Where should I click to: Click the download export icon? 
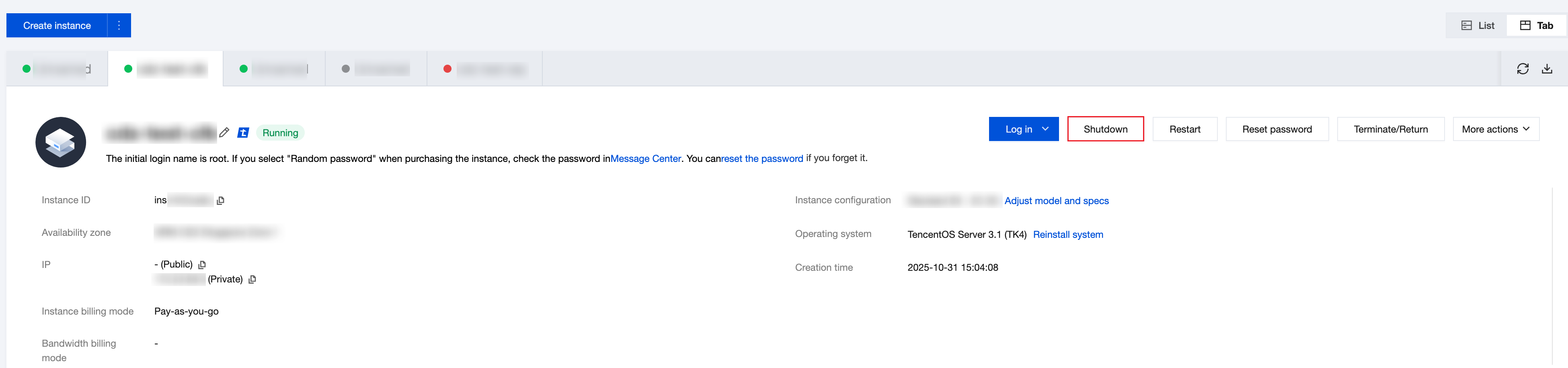(1547, 69)
